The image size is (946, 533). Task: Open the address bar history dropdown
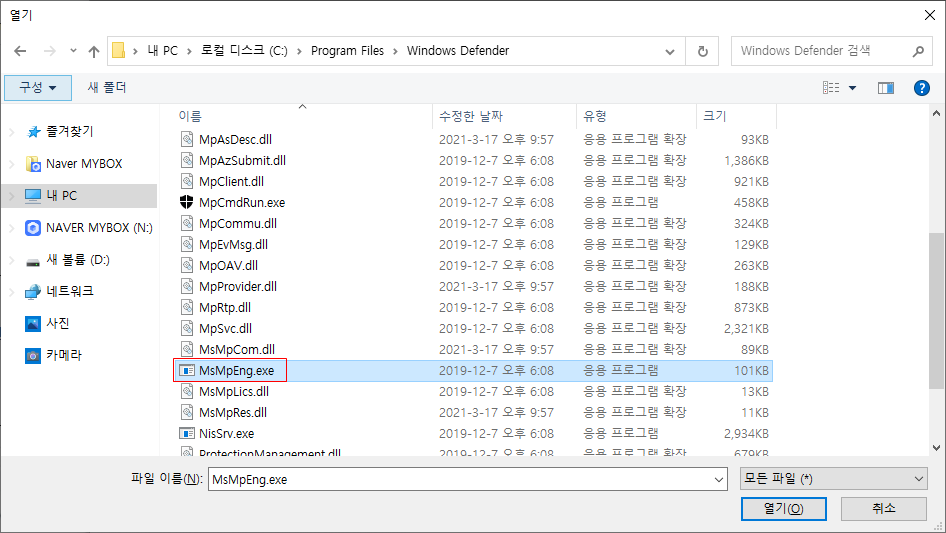pos(670,51)
